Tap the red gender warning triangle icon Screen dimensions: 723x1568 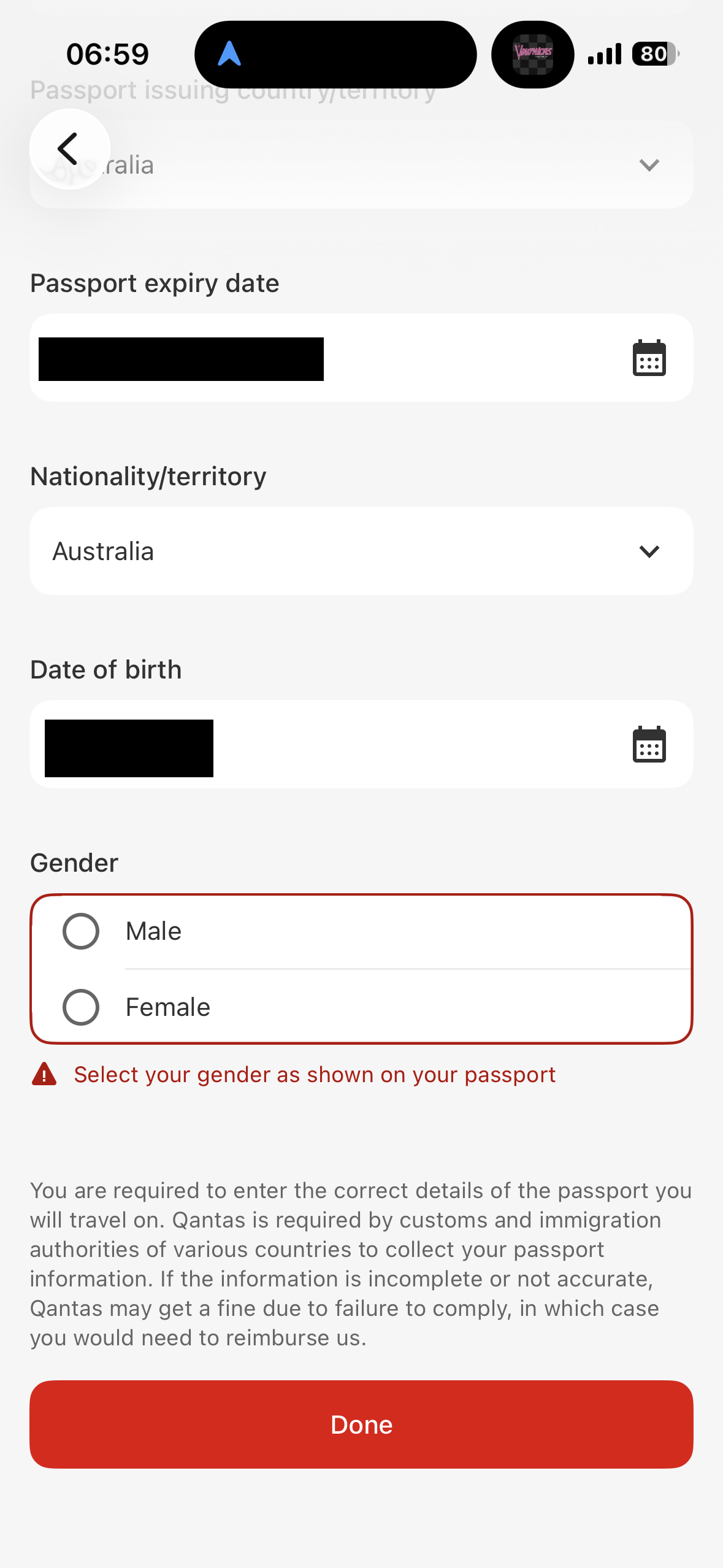tap(44, 1075)
